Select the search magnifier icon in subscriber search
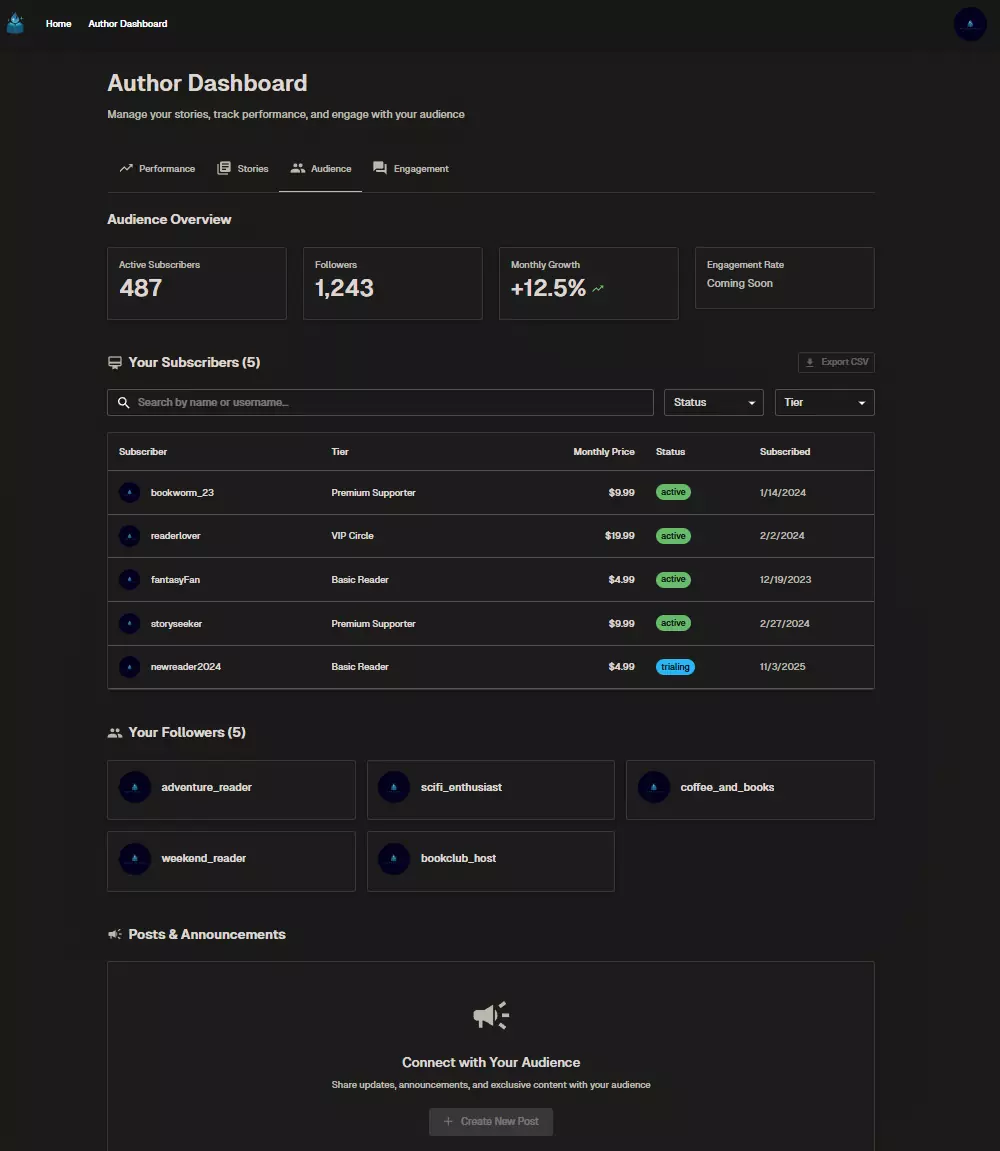 (123, 402)
